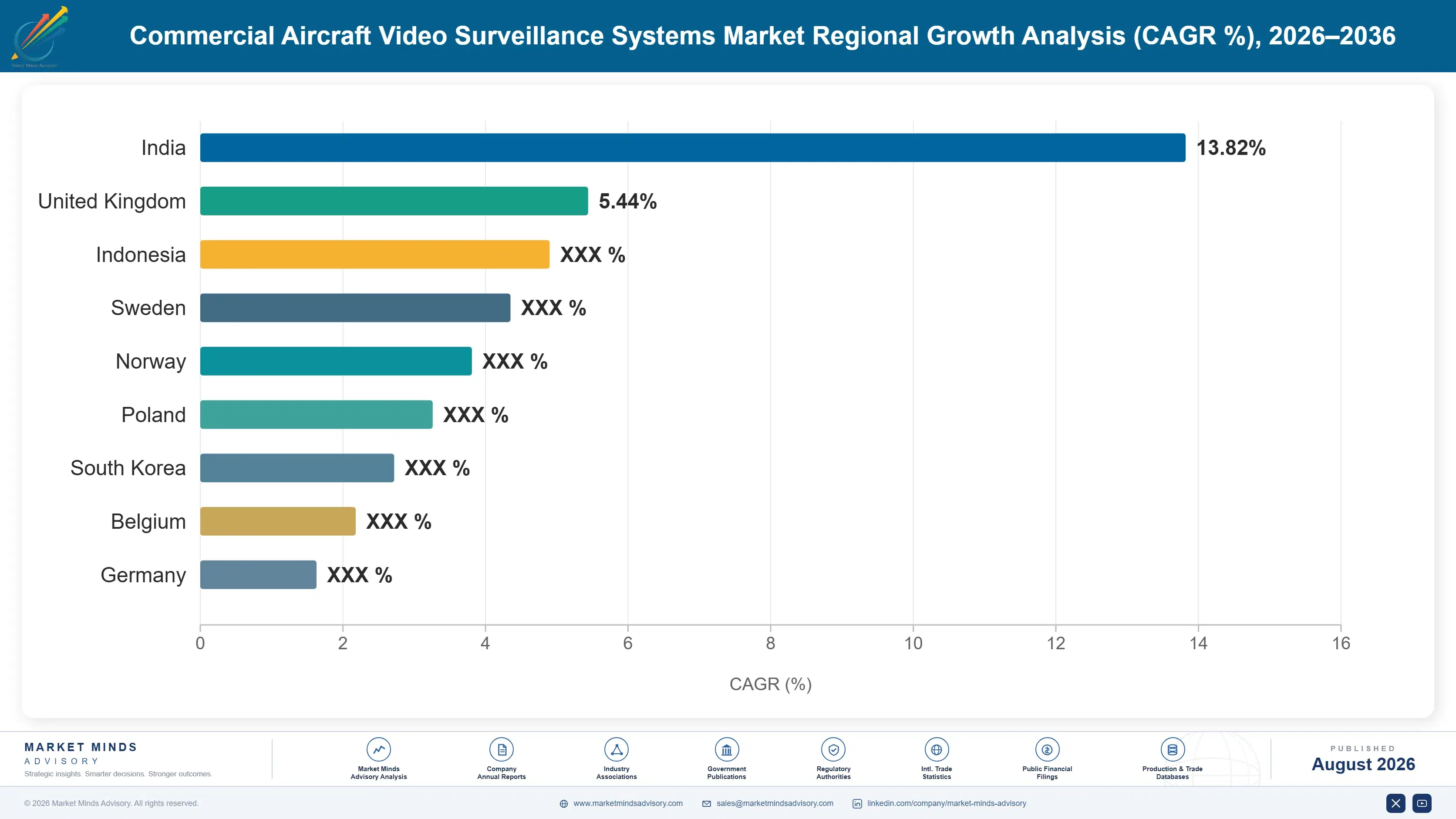Screen dimensions: 1456x819
Task: Click the x-axis tick label 10
Action: point(913,643)
